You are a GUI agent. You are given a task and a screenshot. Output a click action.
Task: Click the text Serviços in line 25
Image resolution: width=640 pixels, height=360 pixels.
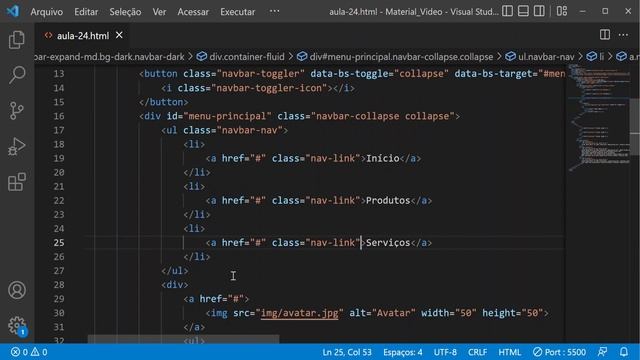tap(388, 243)
